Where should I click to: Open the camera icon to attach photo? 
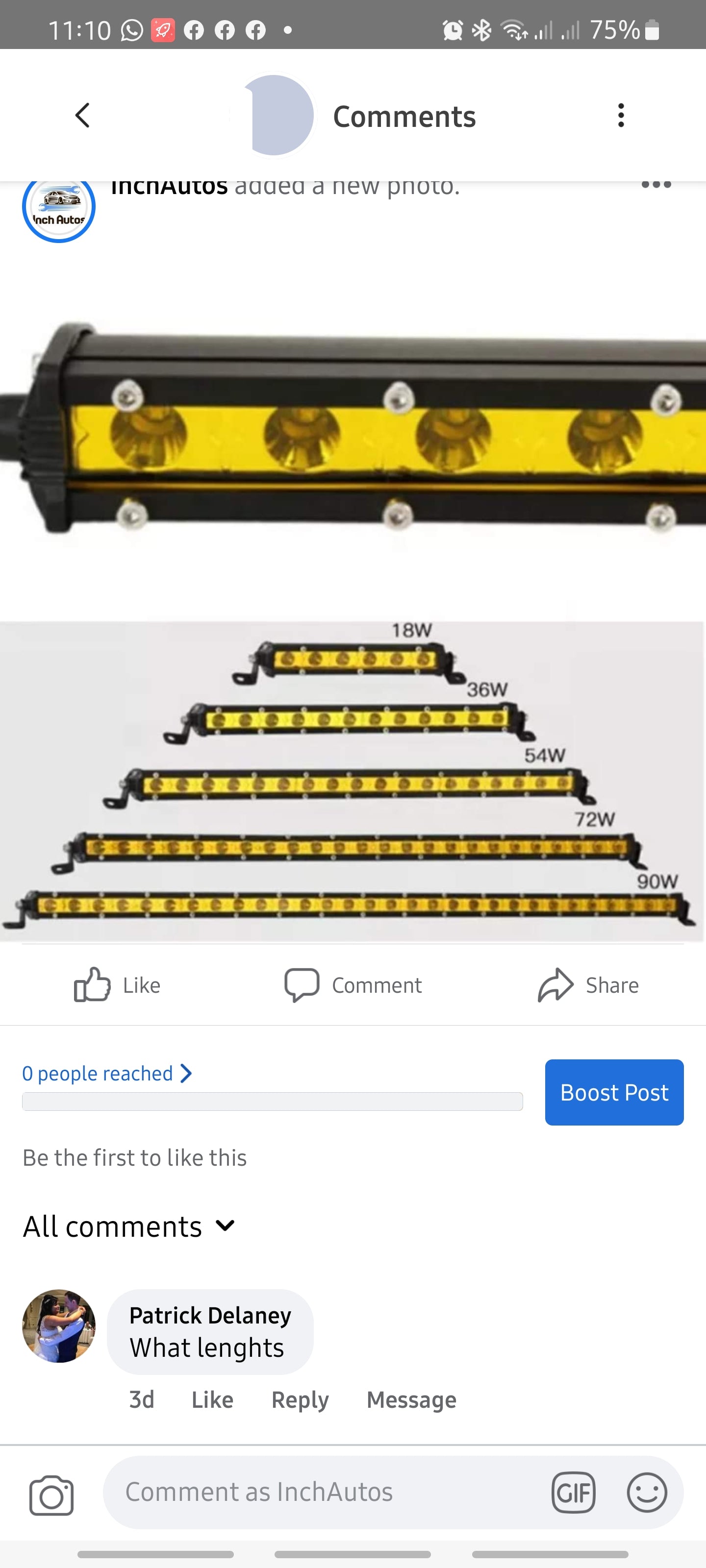pyautogui.click(x=51, y=1495)
